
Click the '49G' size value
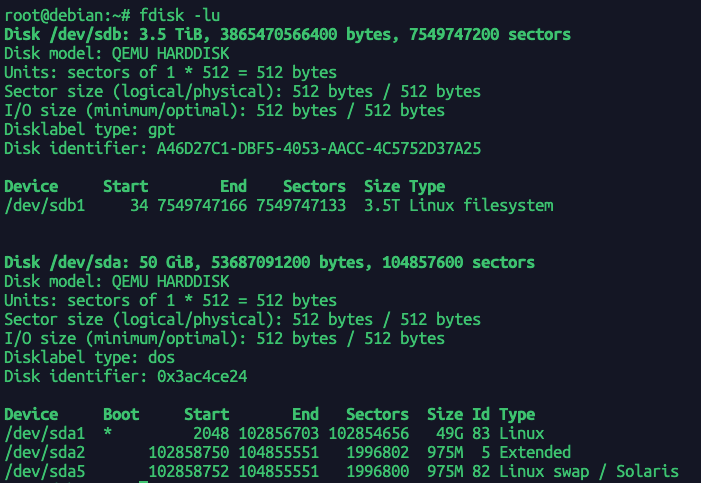[448, 433]
